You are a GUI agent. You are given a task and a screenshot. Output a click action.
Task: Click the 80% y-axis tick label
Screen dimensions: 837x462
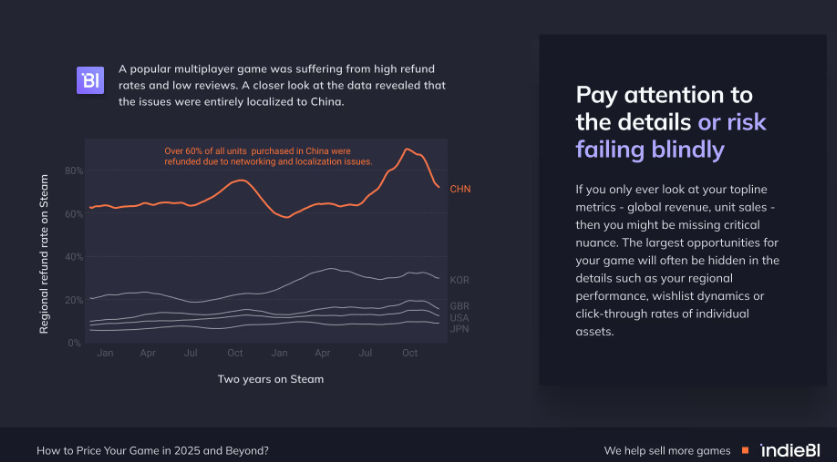tap(74, 171)
